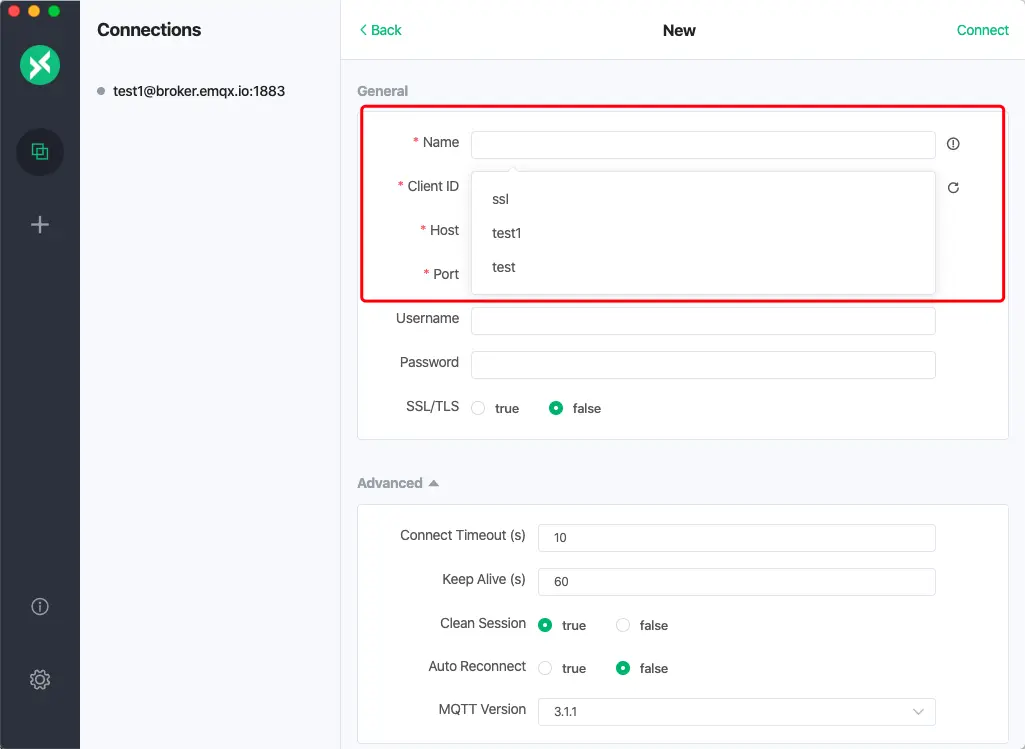Screen dimensions: 1025x749
Task: Refresh the Client ID with reload icon
Action: 953,188
